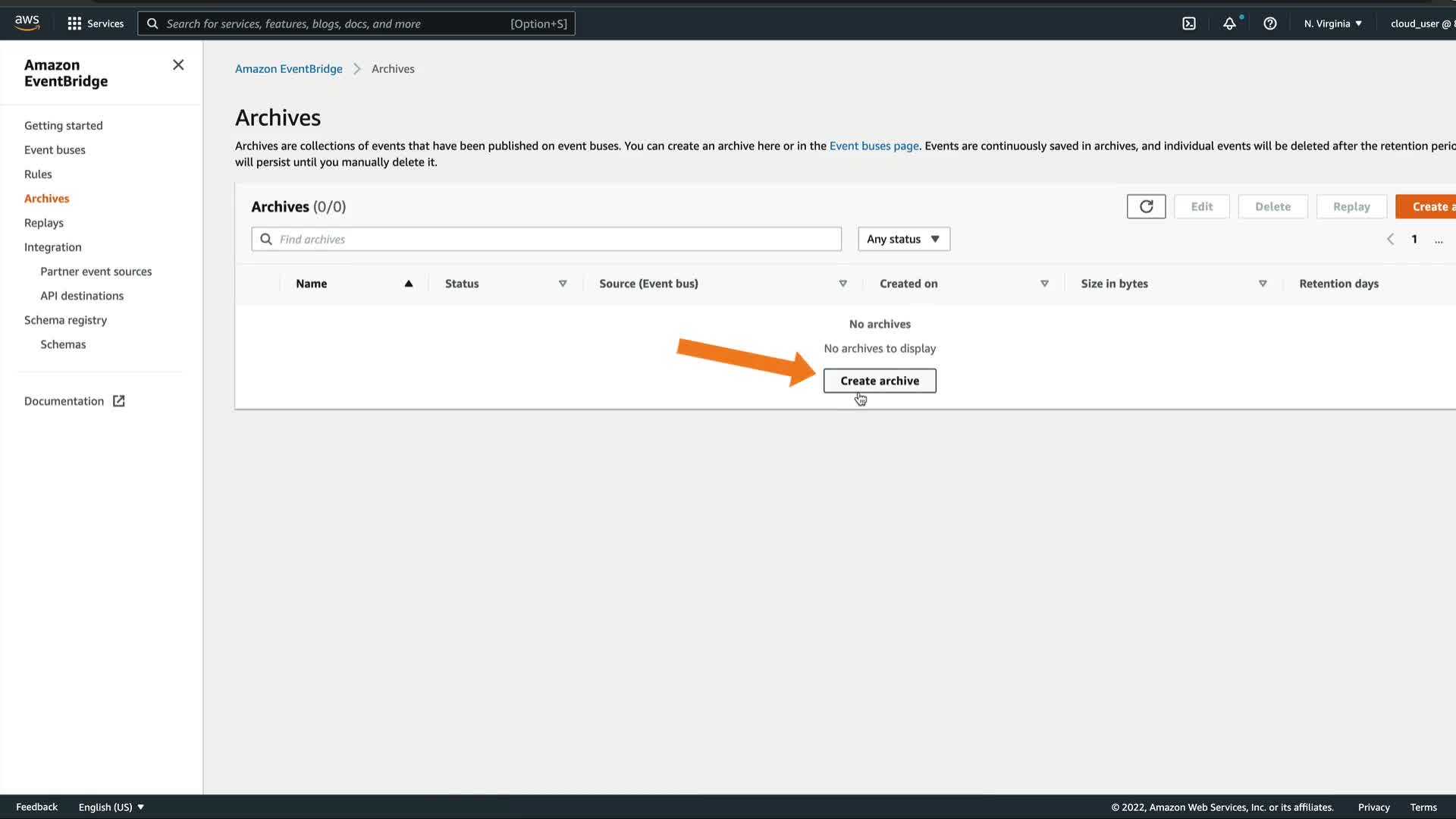This screenshot has width=1456, height=819.
Task: Expand the Any status dropdown
Action: pos(903,239)
